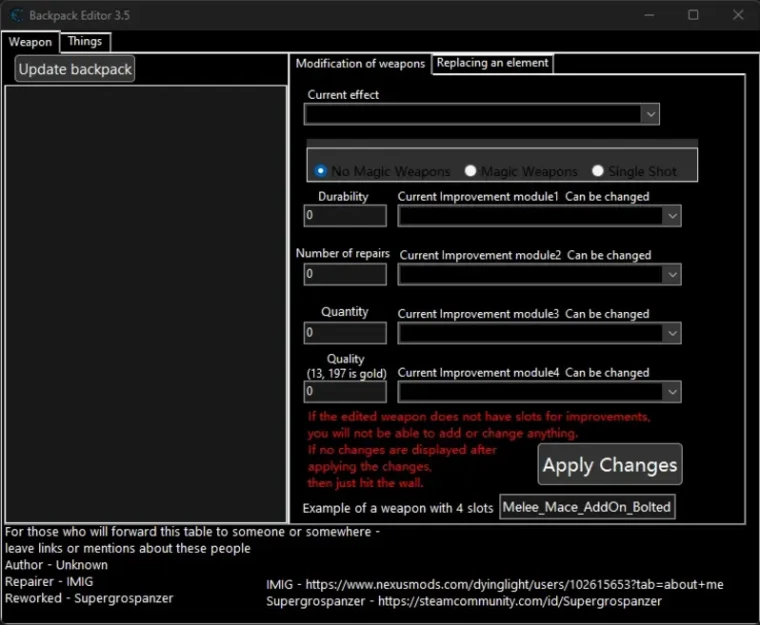The image size is (760, 625).
Task: Click the Durability input field
Action: [x=345, y=216]
